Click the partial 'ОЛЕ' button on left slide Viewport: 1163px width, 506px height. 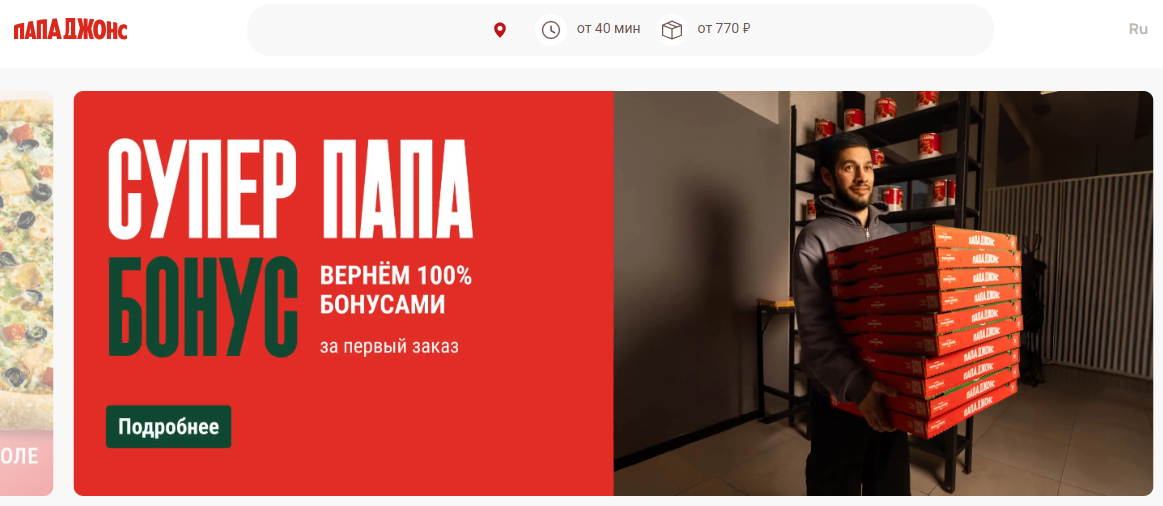[22, 456]
